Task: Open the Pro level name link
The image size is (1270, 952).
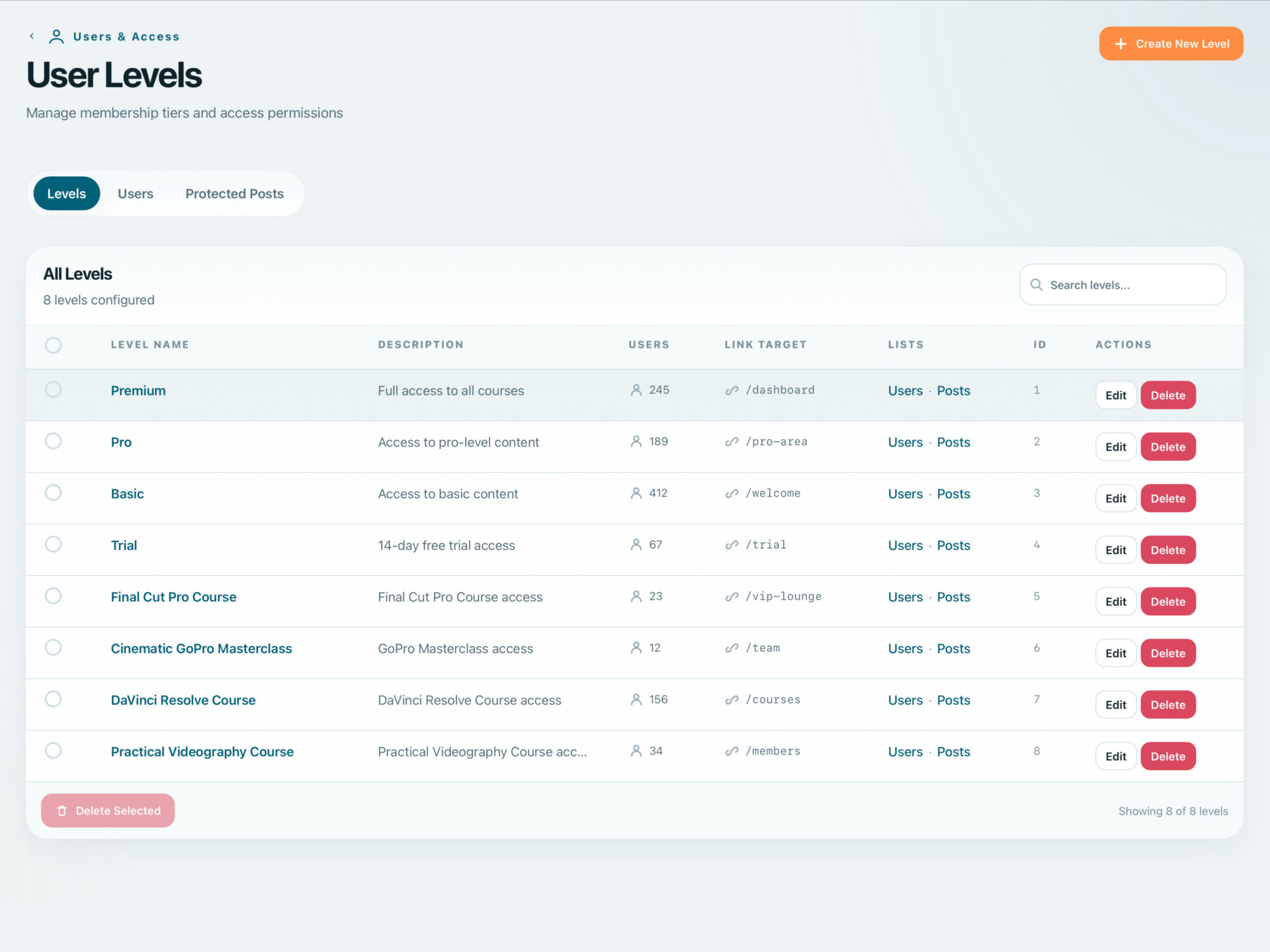Action: tap(121, 442)
